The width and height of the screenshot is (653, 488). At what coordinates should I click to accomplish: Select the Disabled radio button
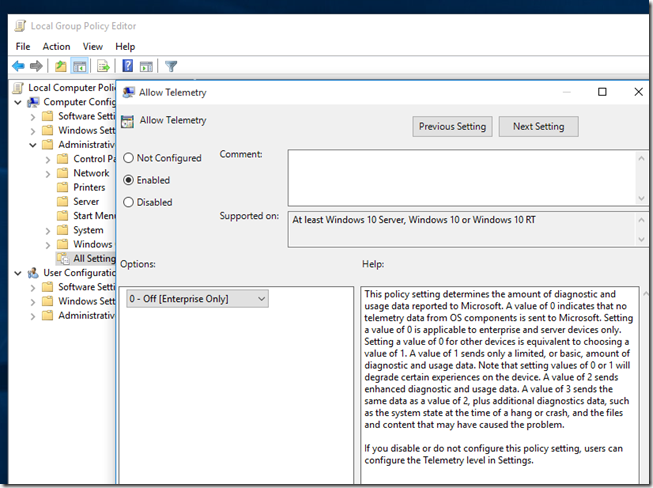point(128,202)
